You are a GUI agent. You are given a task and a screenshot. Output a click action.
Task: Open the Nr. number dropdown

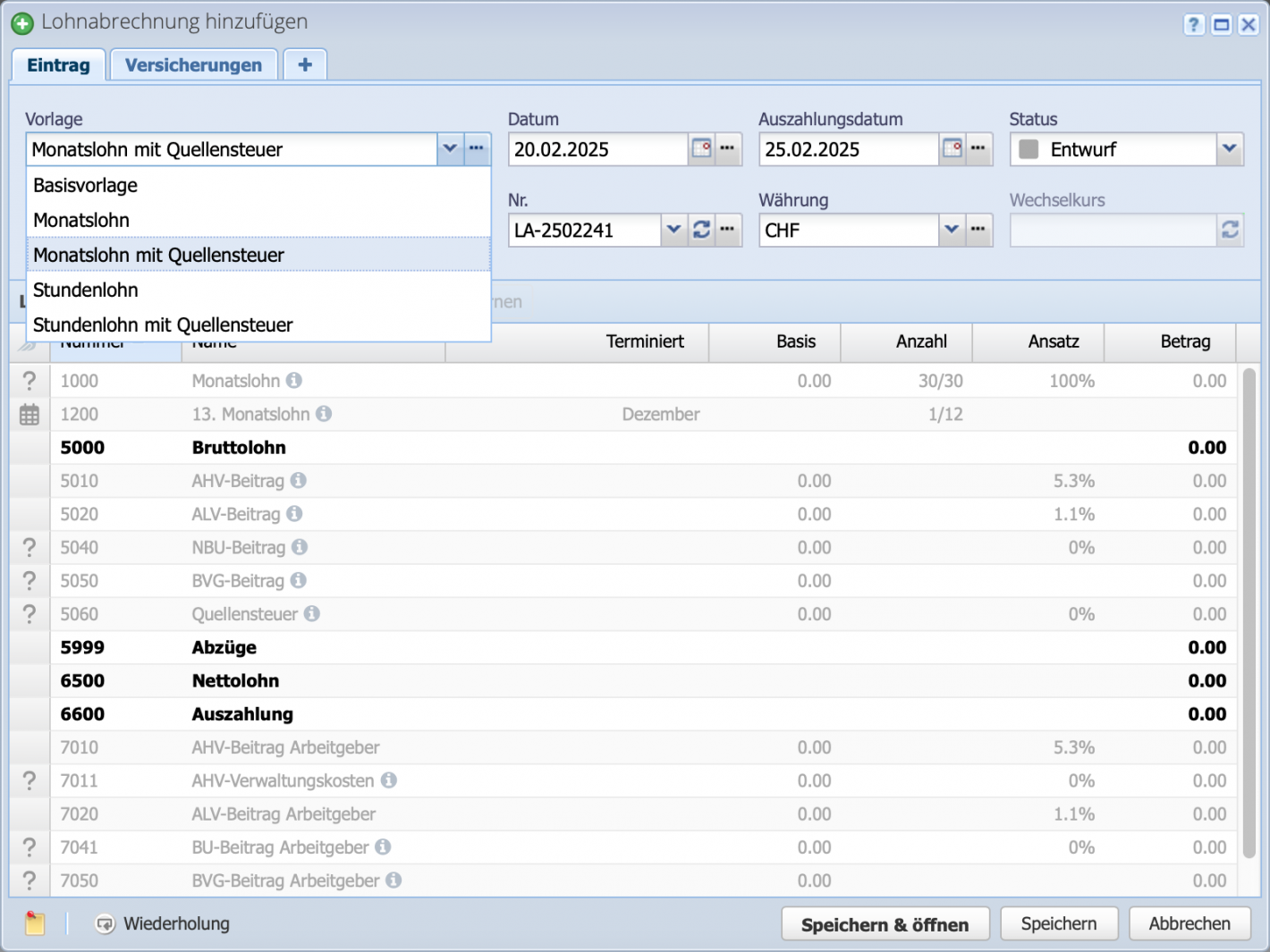pyautogui.click(x=673, y=230)
